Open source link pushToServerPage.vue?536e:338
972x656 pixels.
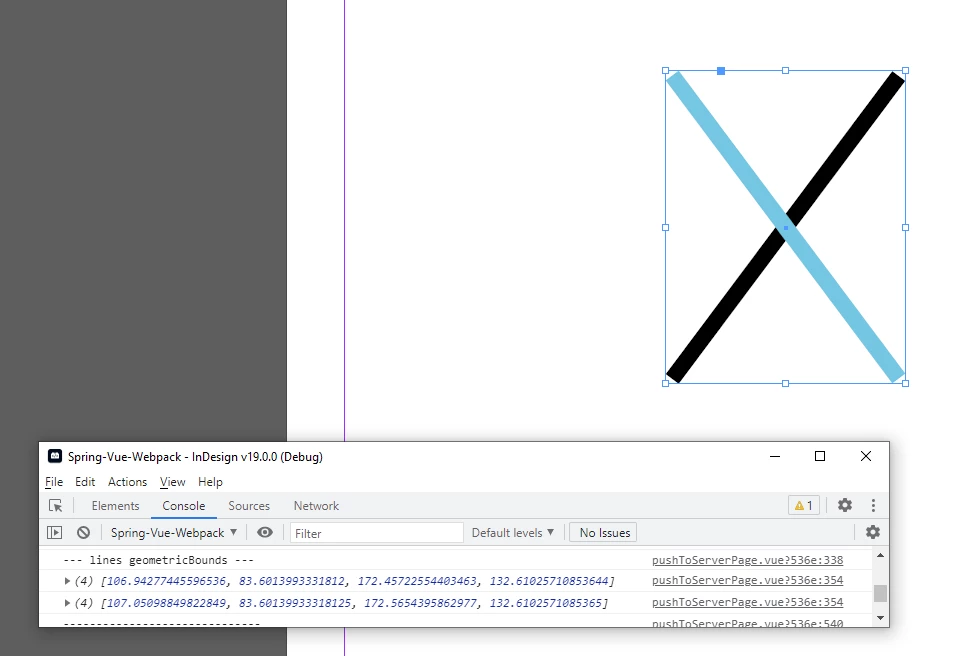click(748, 560)
